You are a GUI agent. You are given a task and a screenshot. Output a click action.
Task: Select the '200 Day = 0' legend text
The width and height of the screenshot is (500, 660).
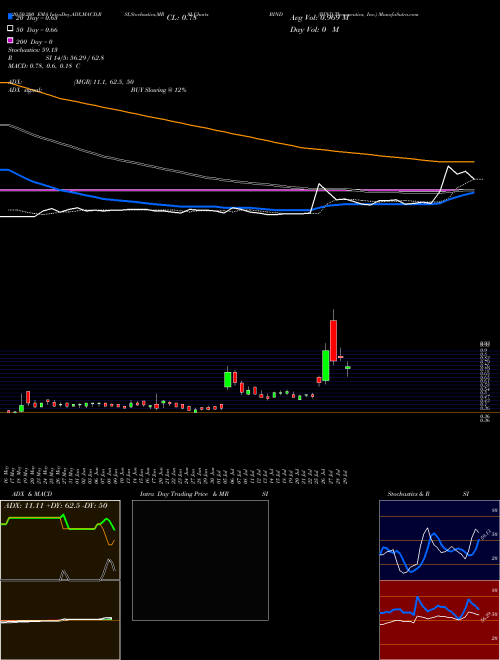coord(34,42)
